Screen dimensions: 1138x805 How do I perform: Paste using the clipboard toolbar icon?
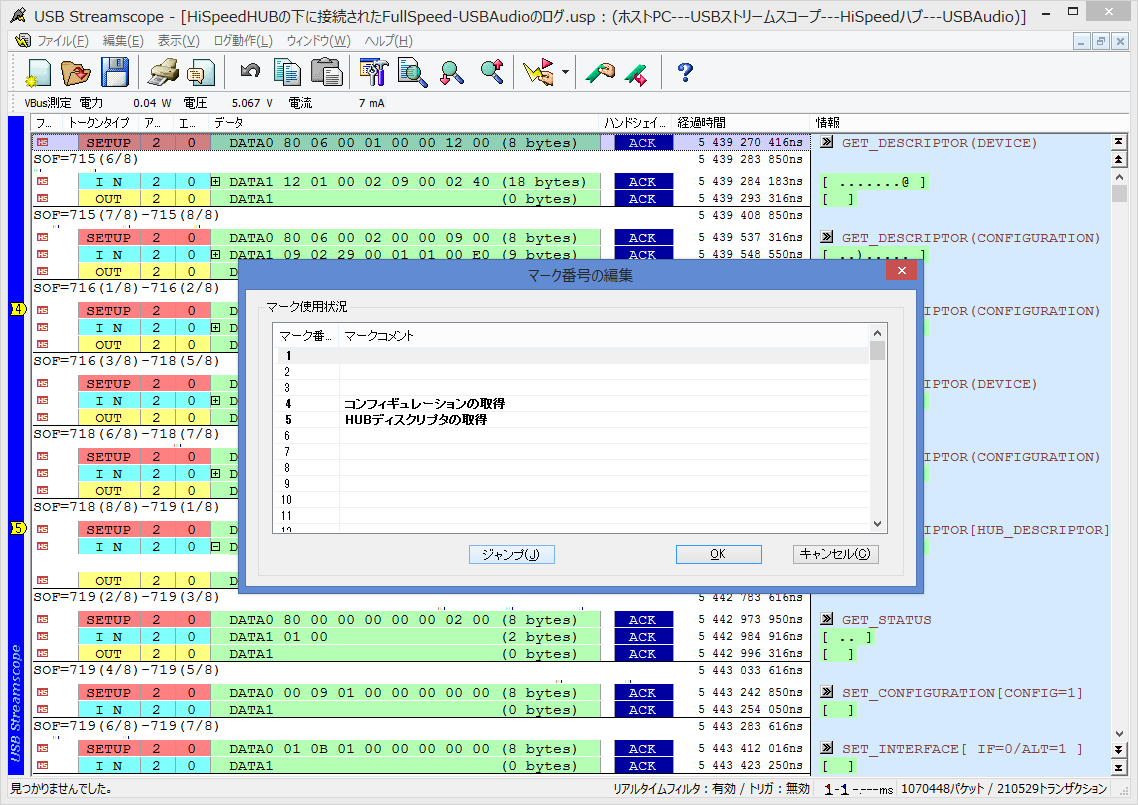click(x=326, y=73)
